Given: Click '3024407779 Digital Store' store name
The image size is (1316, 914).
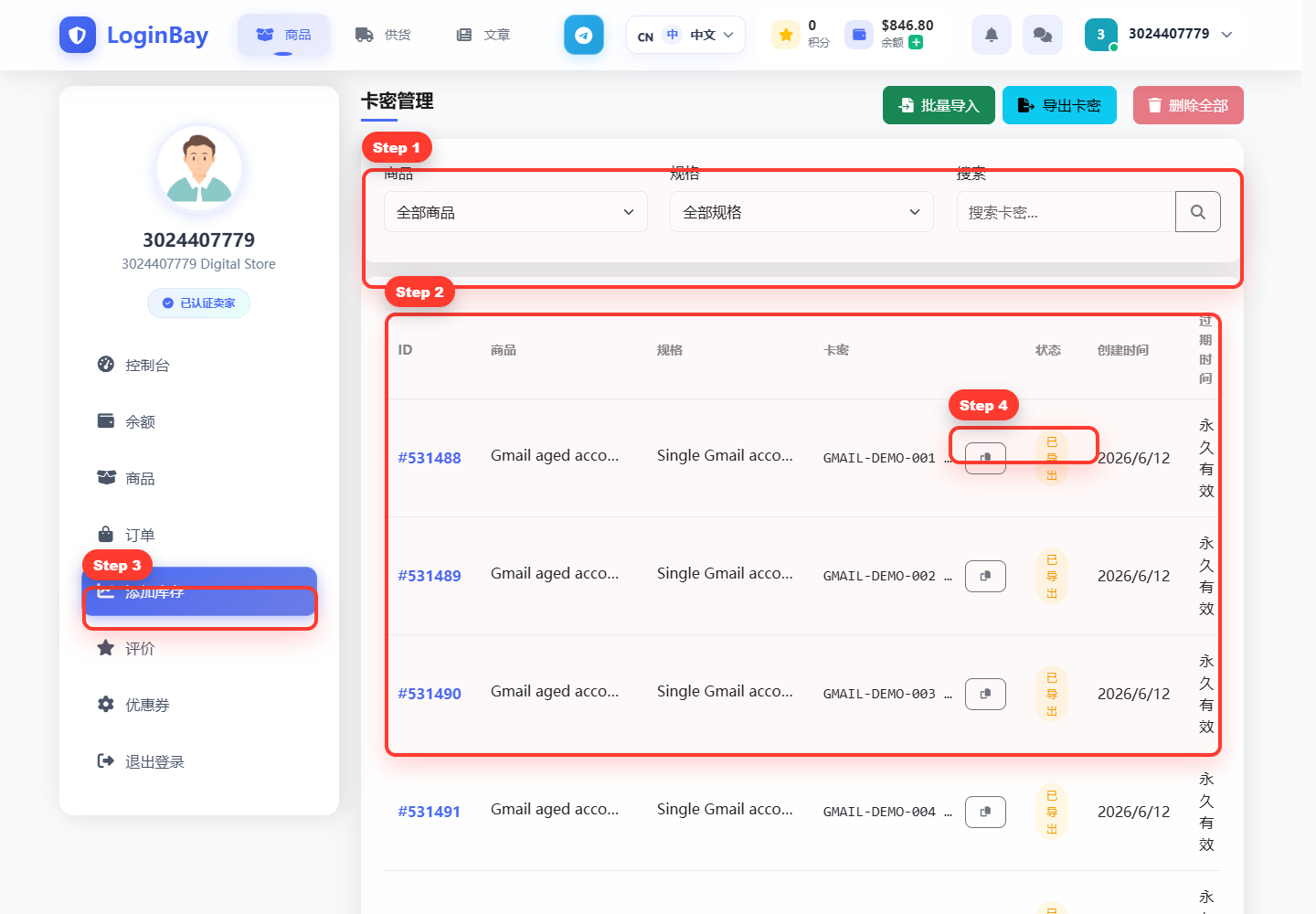Looking at the screenshot, I should tap(198, 264).
